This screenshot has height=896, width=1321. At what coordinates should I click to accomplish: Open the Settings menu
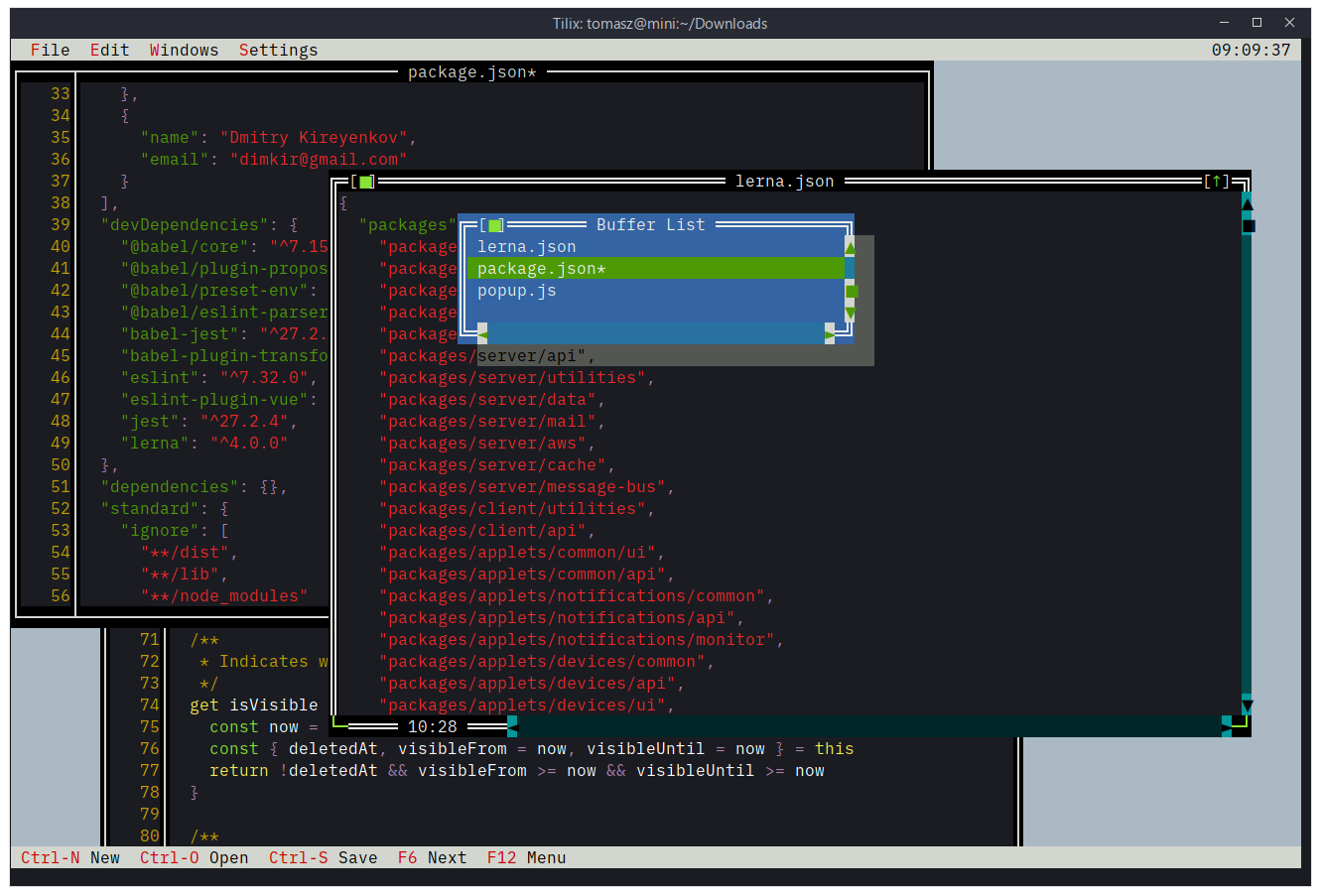click(278, 50)
